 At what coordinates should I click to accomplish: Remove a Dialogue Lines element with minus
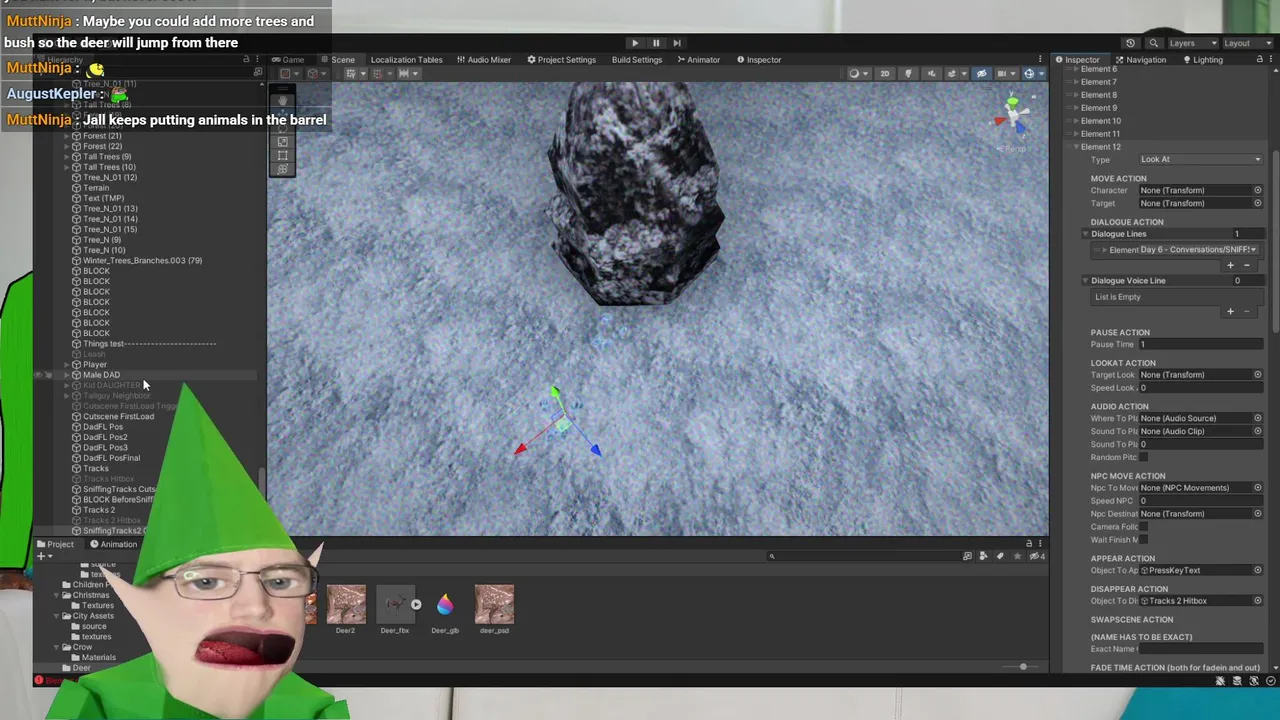click(x=1246, y=265)
